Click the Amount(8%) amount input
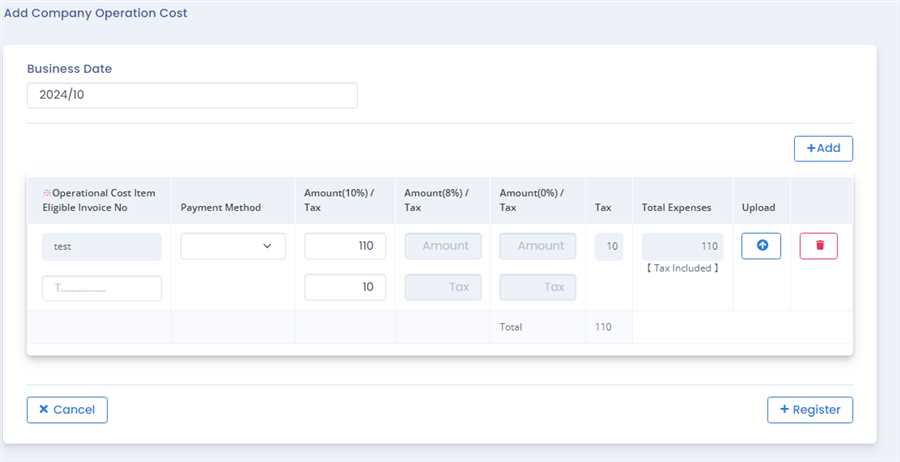Screen dimensions: 900x462 [x=443, y=246]
